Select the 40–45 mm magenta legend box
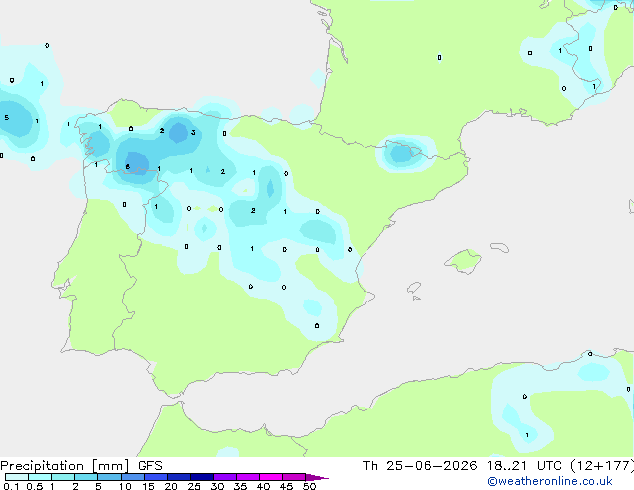The image size is (634, 490). click(x=271, y=477)
